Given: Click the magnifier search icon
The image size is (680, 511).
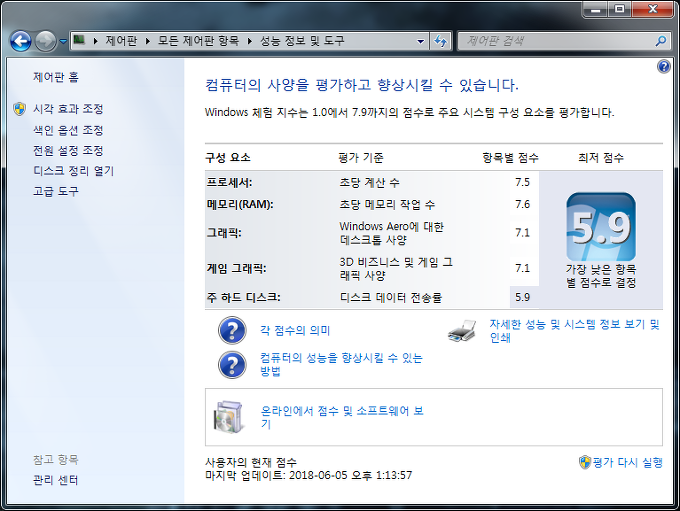Looking at the screenshot, I should [x=661, y=41].
